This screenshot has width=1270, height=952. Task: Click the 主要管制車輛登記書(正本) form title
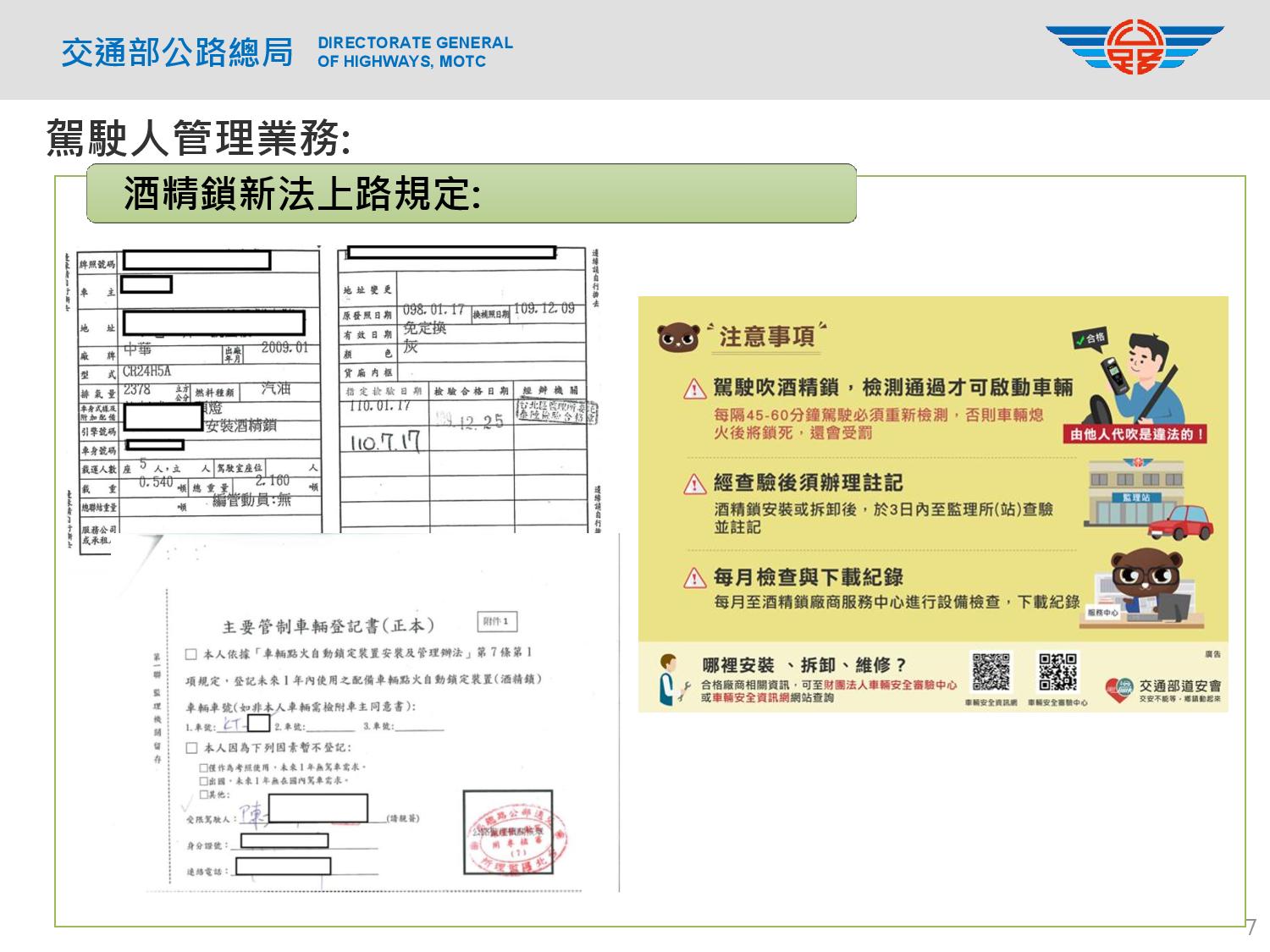coord(329,626)
